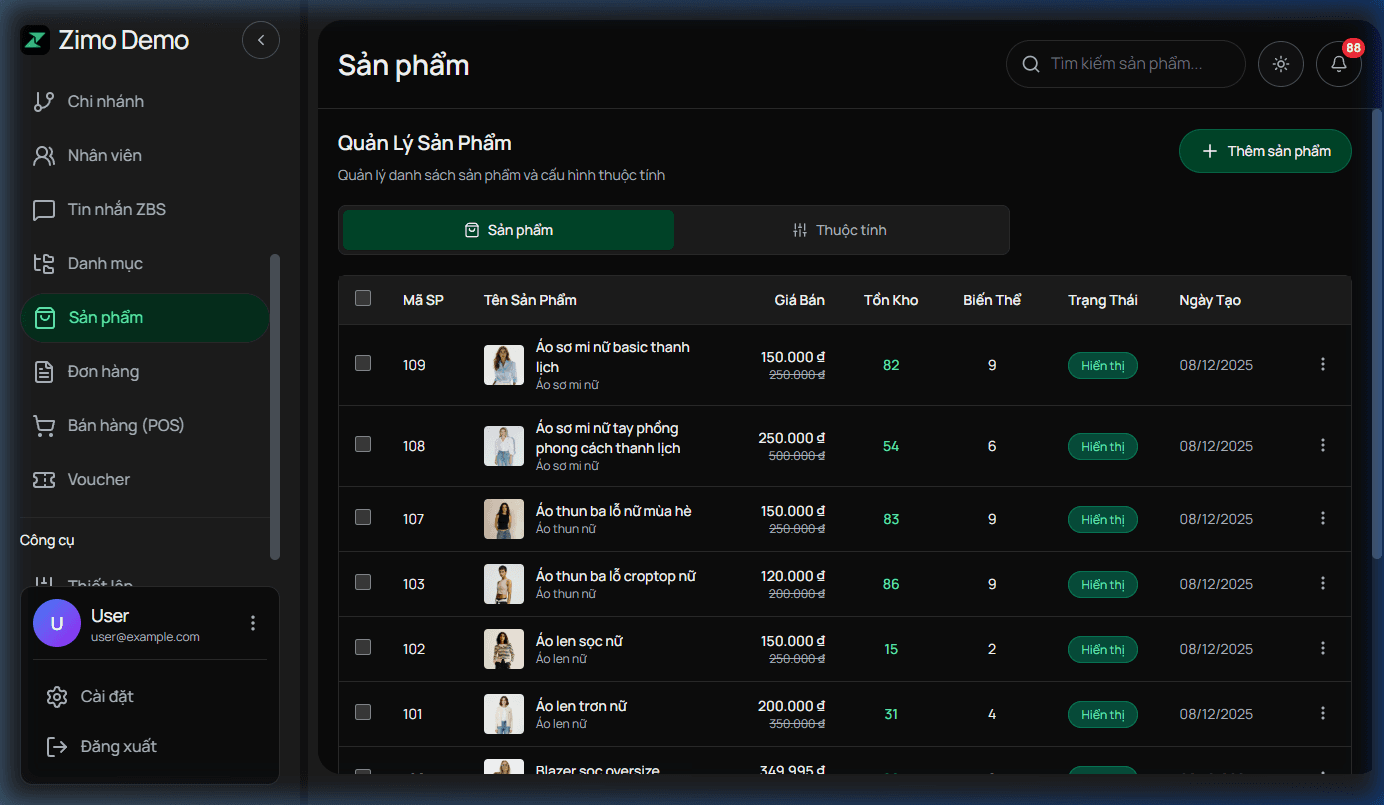Screen dimensions: 1384x805
Task: Collapse sidebar with chevron button
Action: click(261, 40)
